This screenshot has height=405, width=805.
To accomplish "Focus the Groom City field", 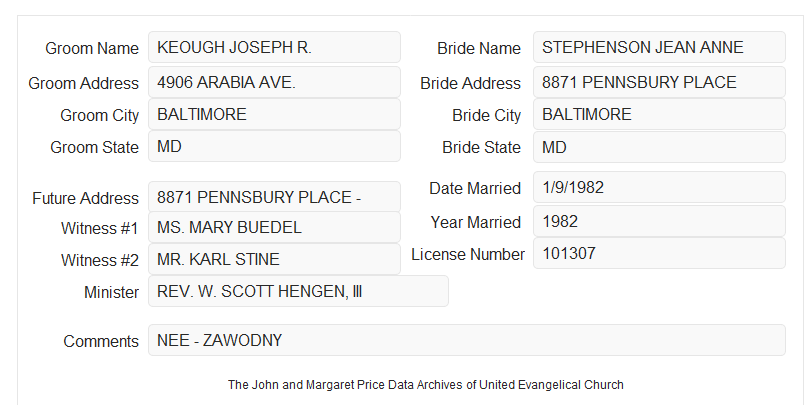I will click(274, 114).
